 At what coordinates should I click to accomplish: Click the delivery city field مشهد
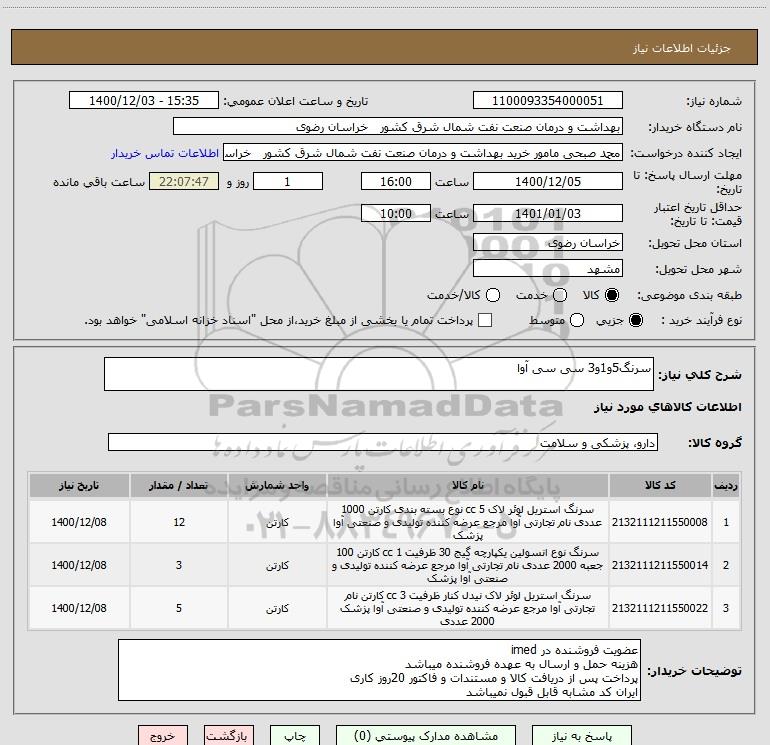point(548,269)
